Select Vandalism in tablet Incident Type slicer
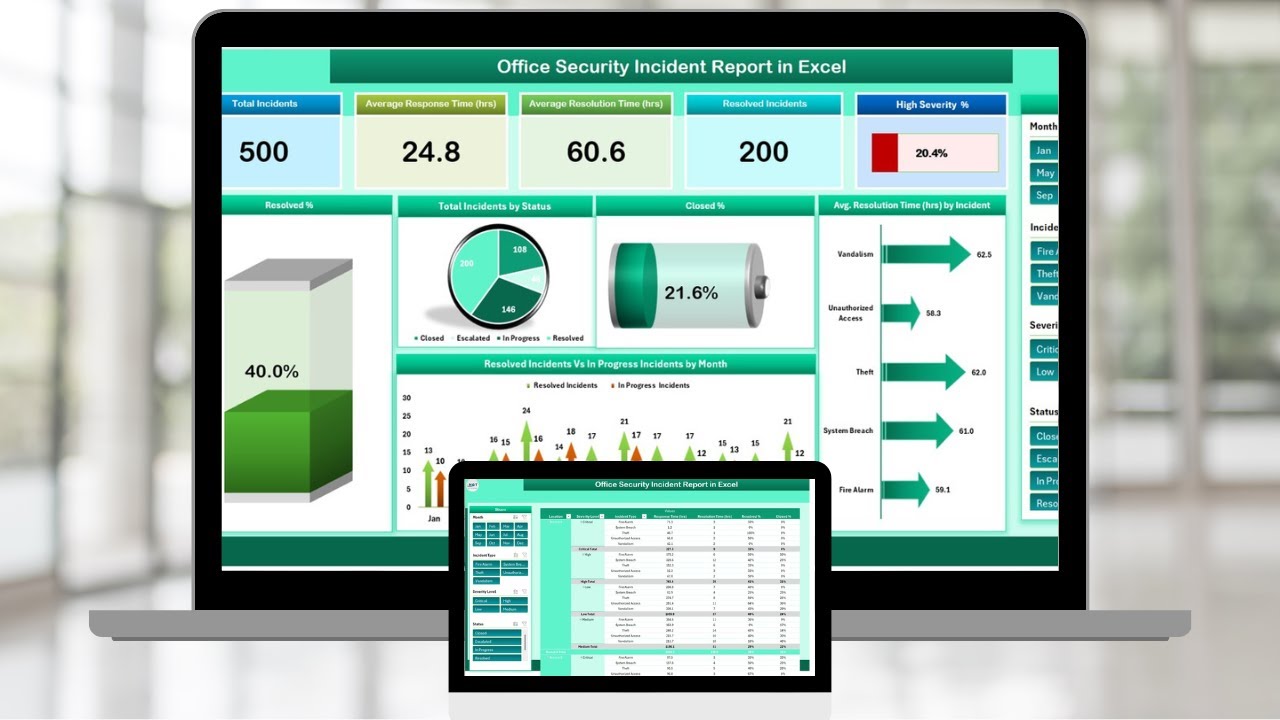This screenshot has height=720, width=1280. [x=486, y=581]
